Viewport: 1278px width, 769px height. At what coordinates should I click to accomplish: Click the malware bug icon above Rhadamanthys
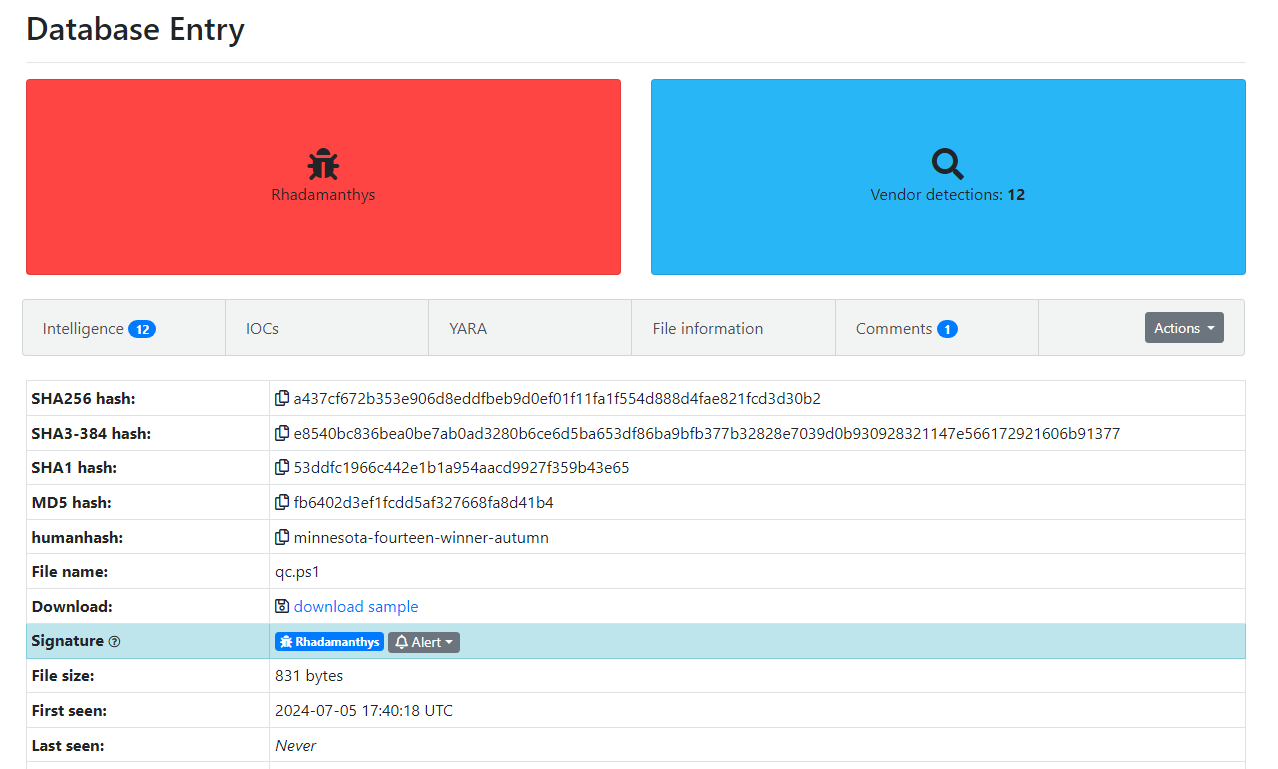click(323, 162)
